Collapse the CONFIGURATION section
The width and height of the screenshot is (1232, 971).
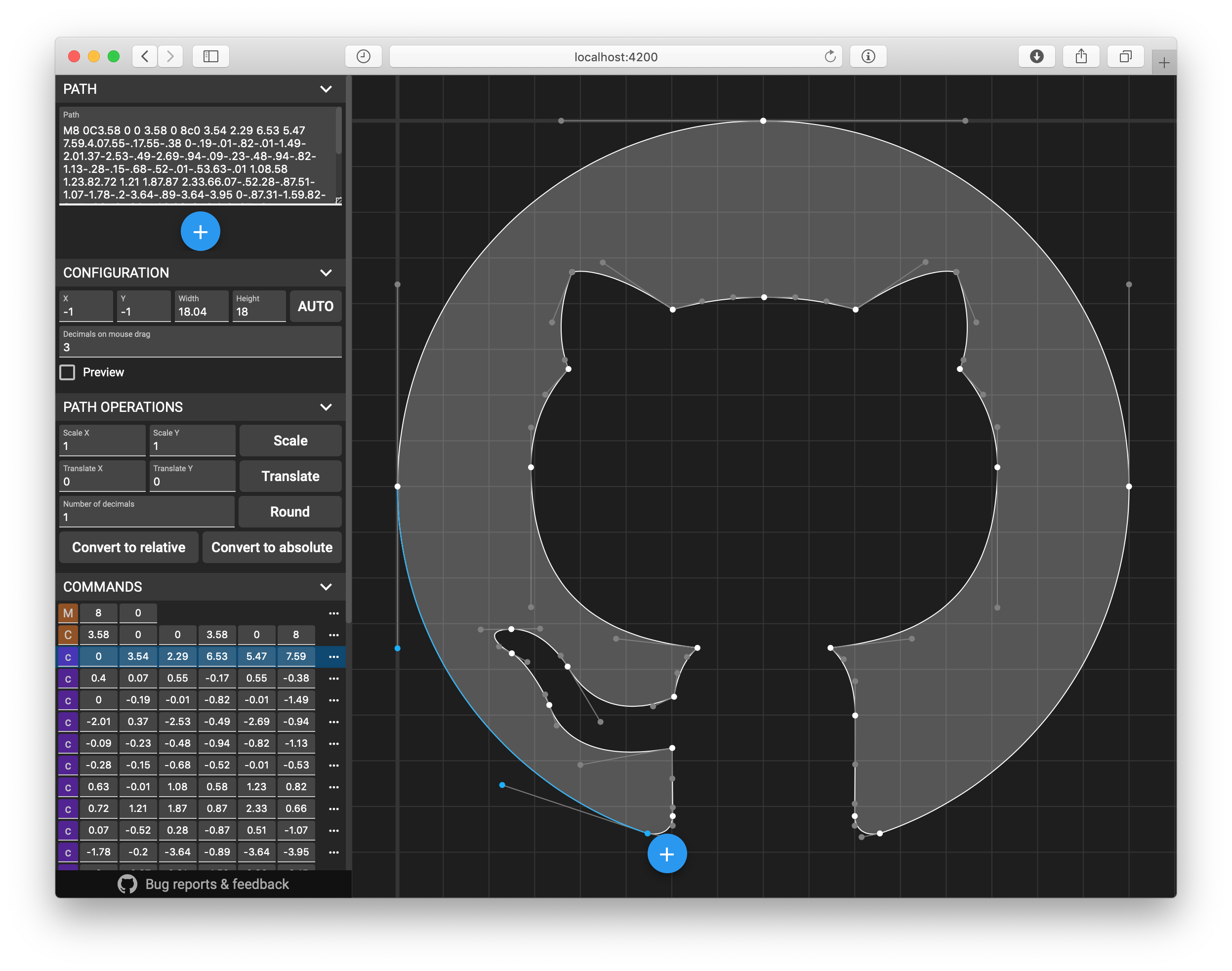pos(326,273)
